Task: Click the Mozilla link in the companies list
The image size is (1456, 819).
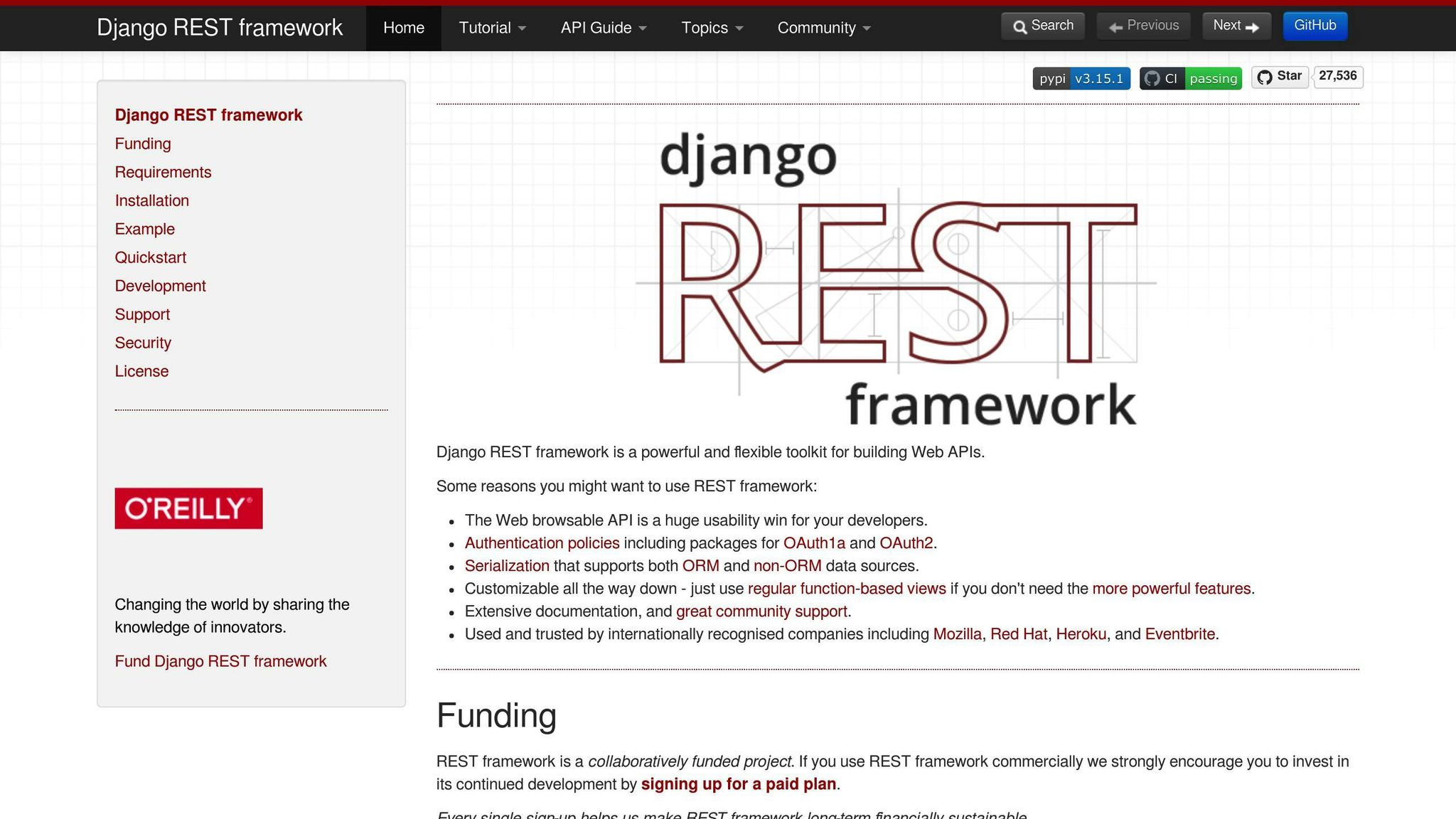Action: pos(957,633)
